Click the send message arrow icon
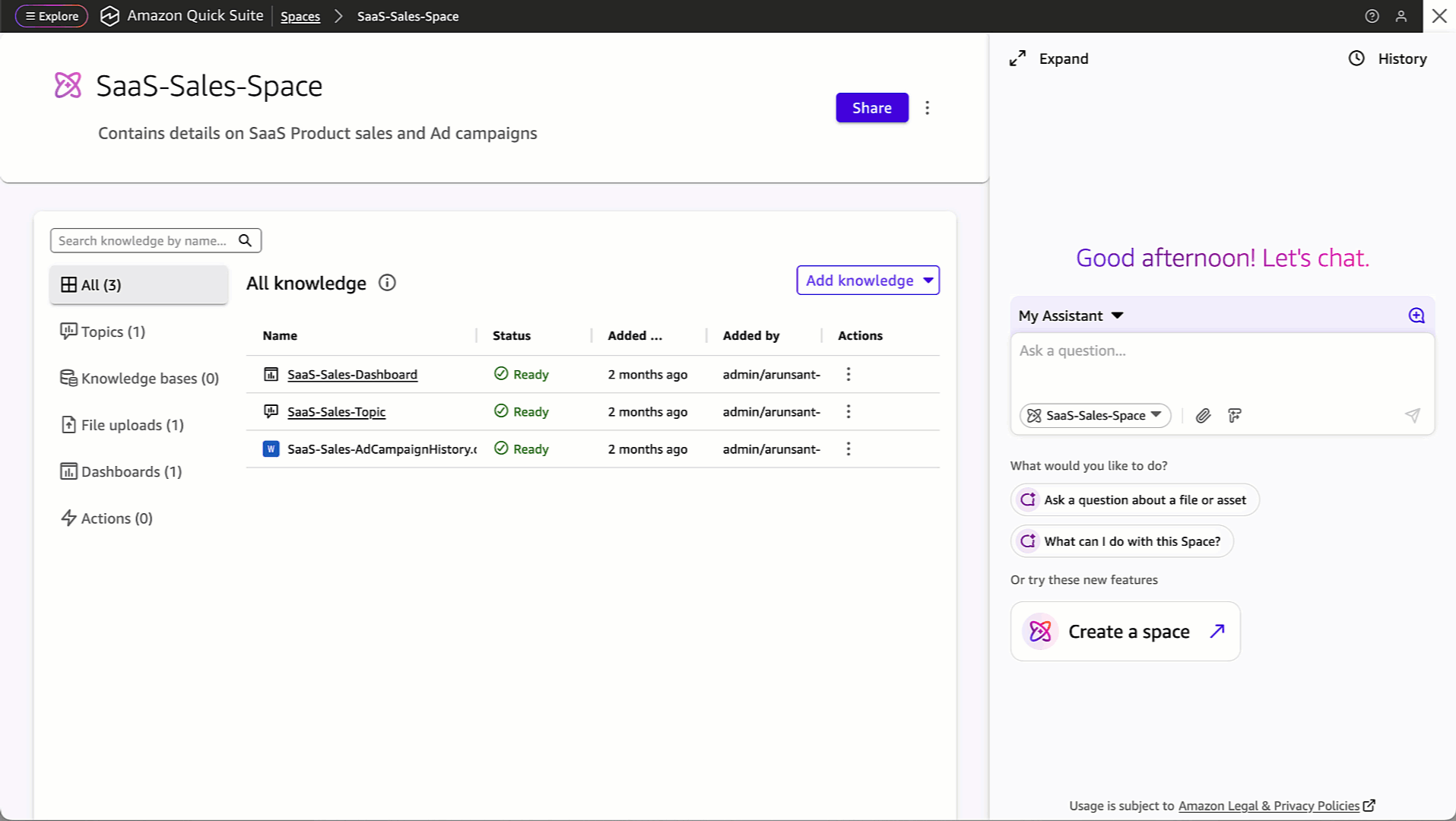Viewport: 1456px width, 821px height. (1412, 415)
